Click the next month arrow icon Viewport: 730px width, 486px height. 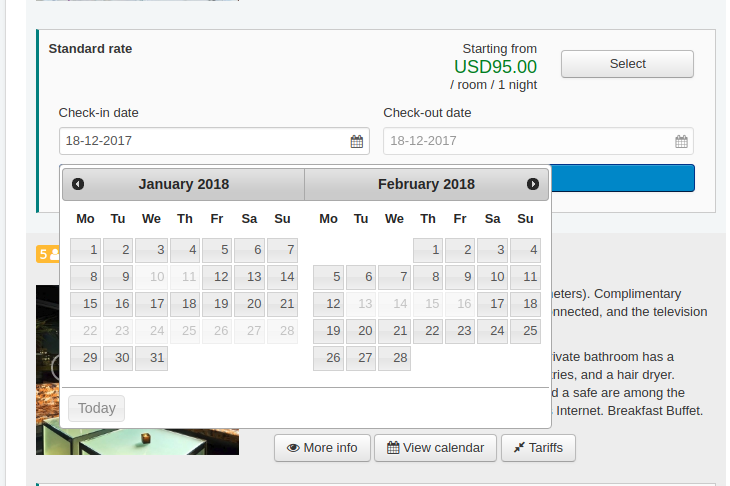click(x=533, y=184)
